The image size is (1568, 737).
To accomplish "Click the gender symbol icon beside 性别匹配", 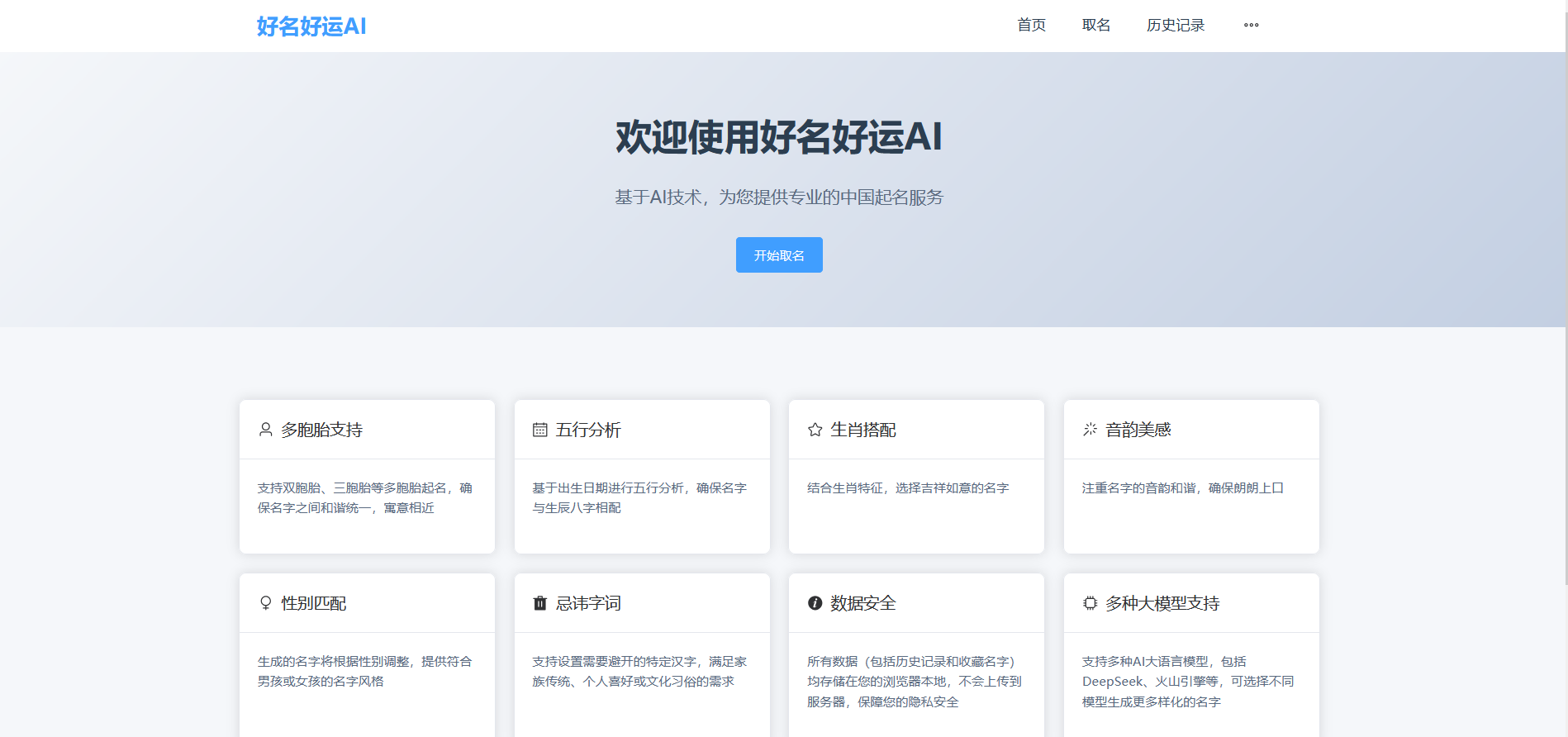I will (x=265, y=603).
